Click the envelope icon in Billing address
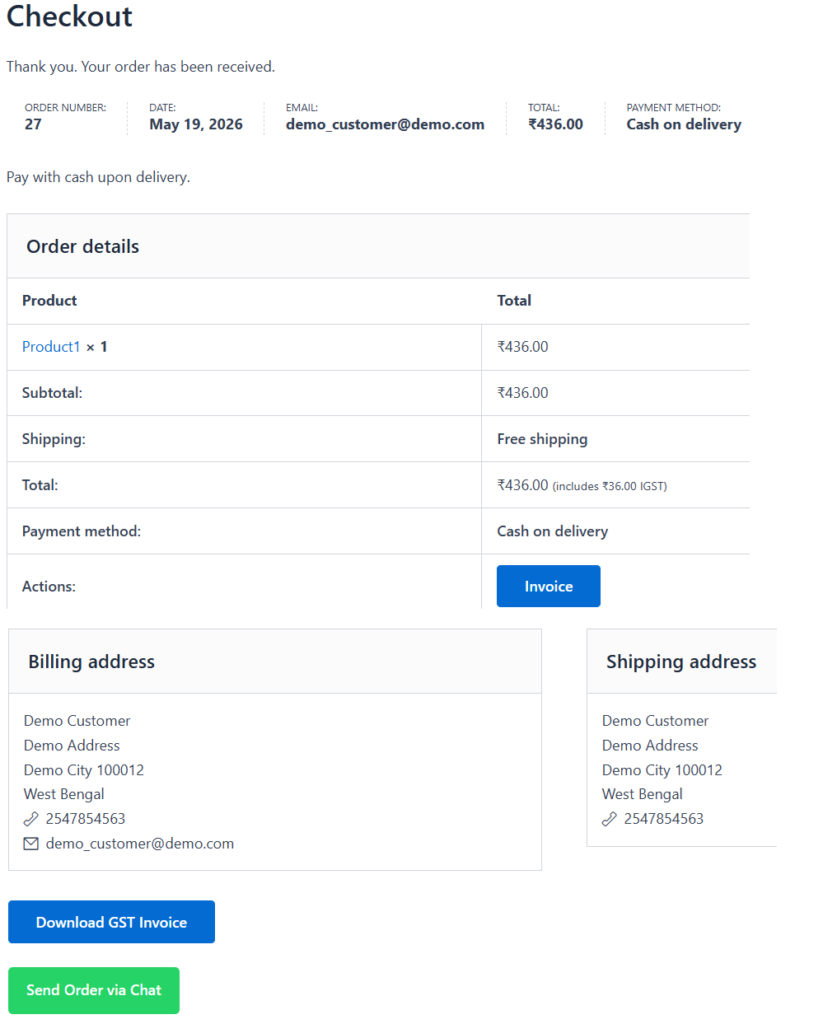The width and height of the screenshot is (823, 1024). point(31,844)
